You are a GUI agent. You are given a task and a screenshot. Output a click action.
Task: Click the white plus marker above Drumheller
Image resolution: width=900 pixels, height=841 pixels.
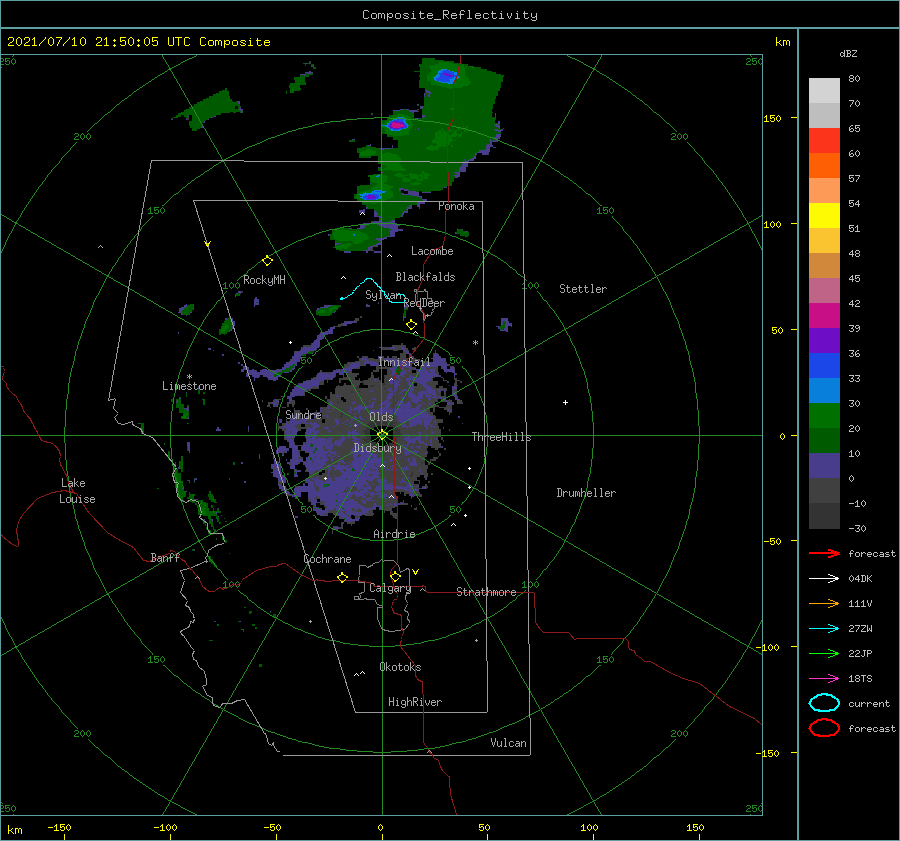[565, 402]
